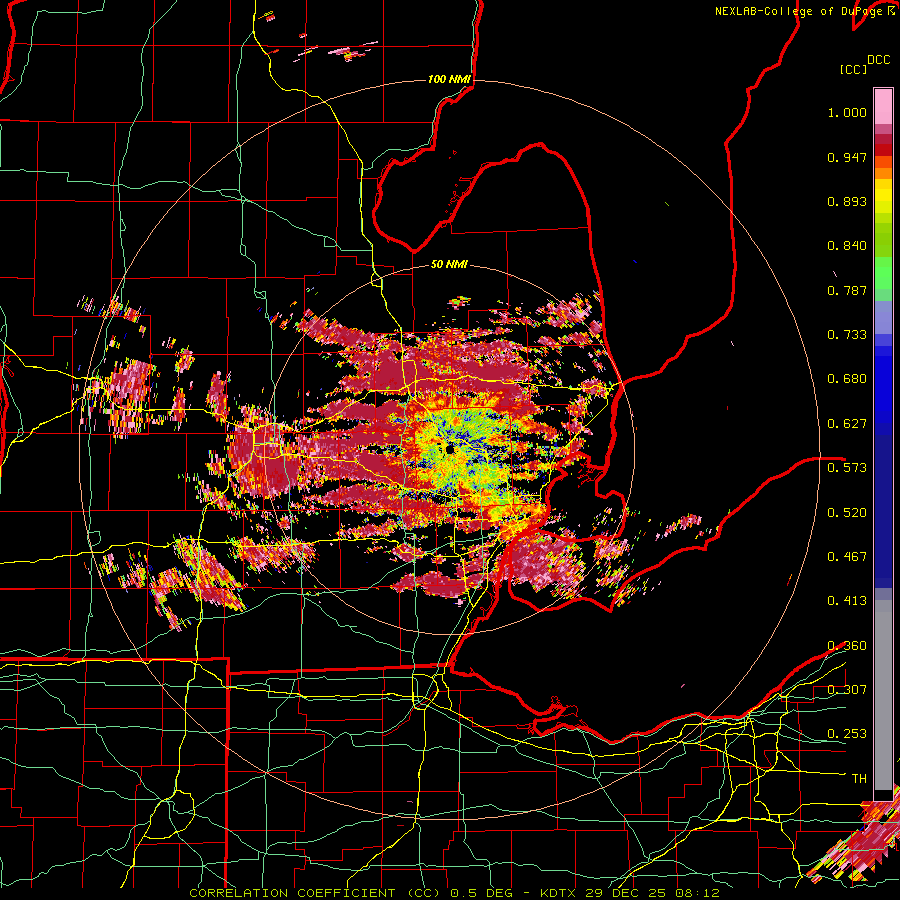
Task: Click the 0.253 value on the color scale
Action: [x=847, y=734]
